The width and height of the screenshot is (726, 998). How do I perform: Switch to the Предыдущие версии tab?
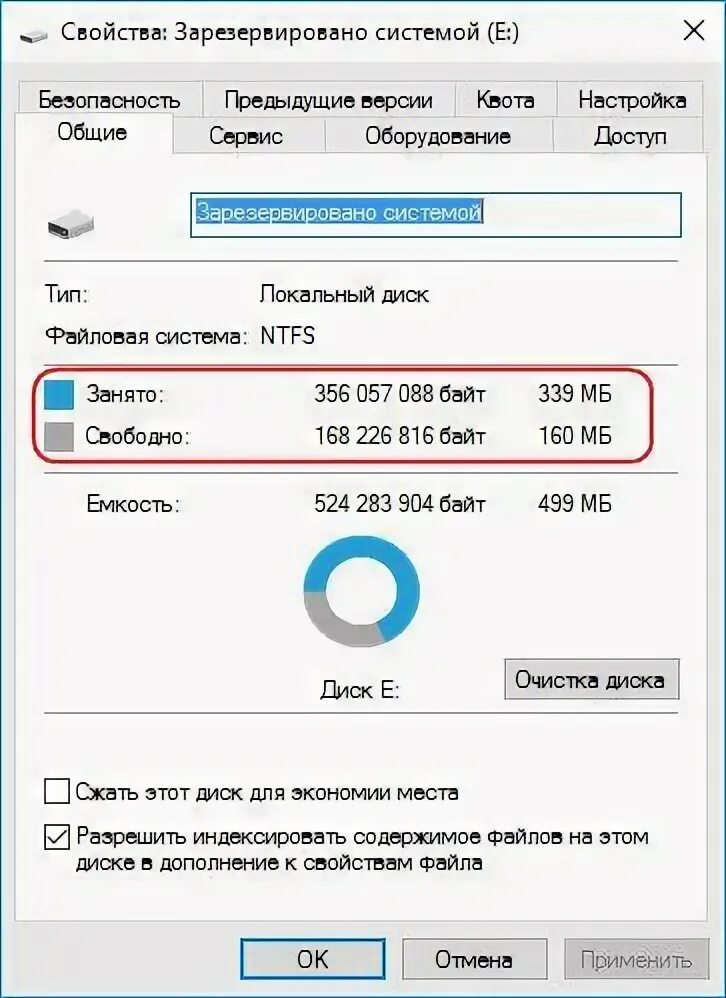pyautogui.click(x=328, y=100)
